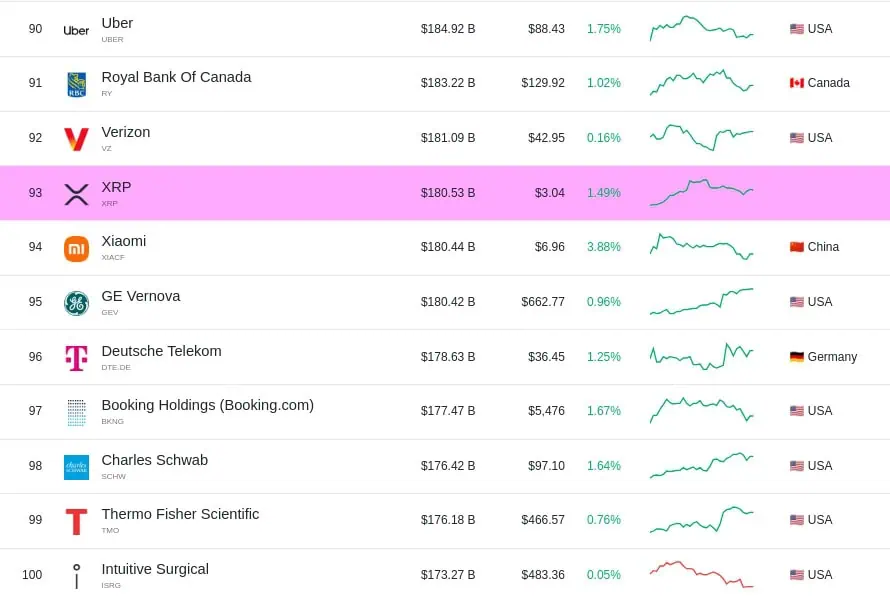Click the Germany country label
Screen dimensions: 890x602
(x=832, y=357)
